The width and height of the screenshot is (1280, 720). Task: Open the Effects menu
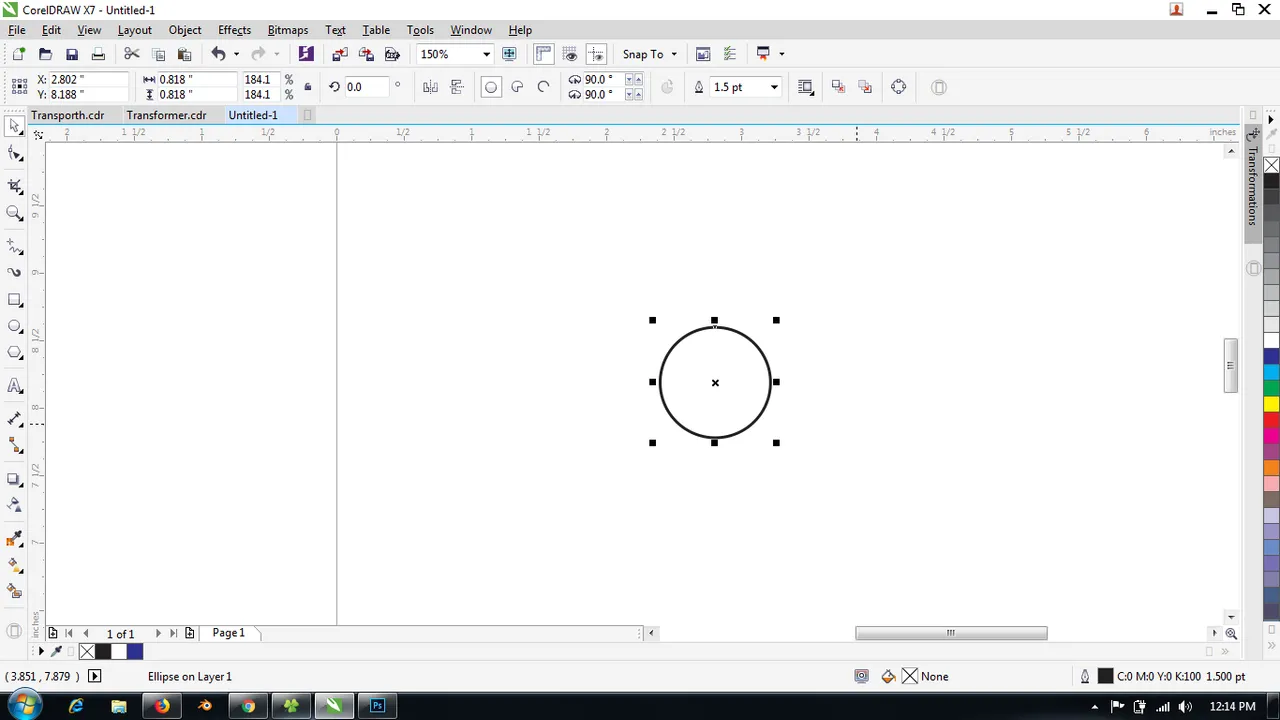[x=235, y=30]
